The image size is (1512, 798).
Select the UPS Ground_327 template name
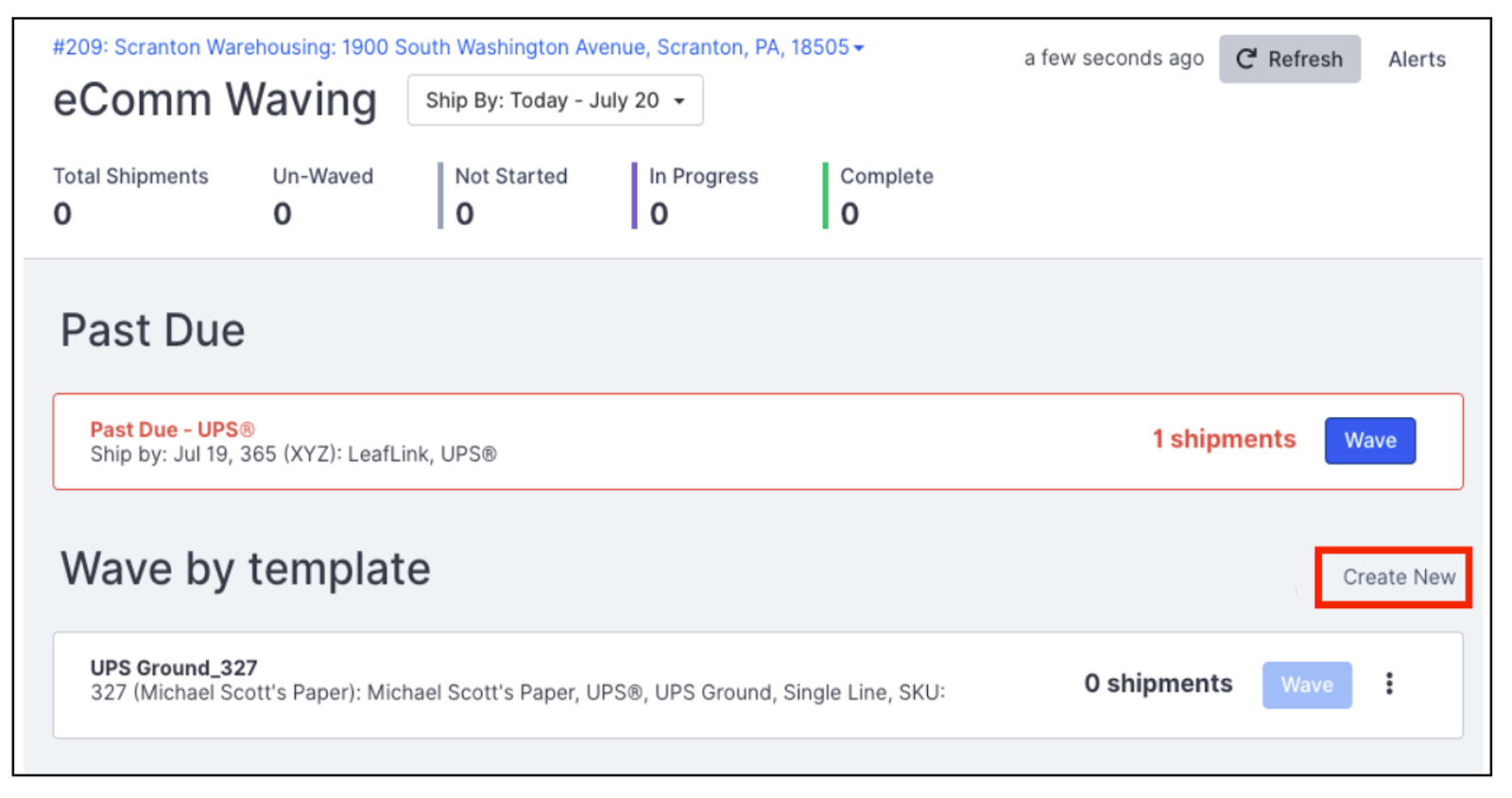point(174,668)
